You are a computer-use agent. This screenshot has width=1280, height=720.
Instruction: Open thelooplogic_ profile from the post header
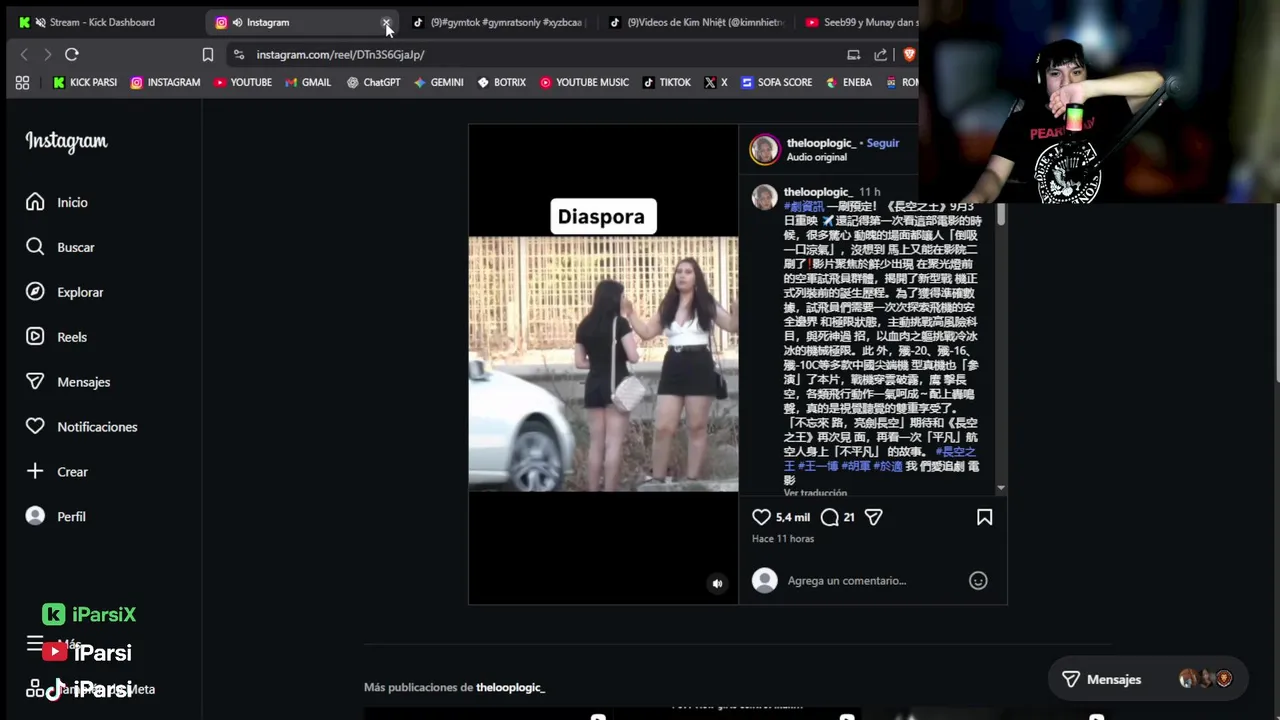[x=821, y=143]
